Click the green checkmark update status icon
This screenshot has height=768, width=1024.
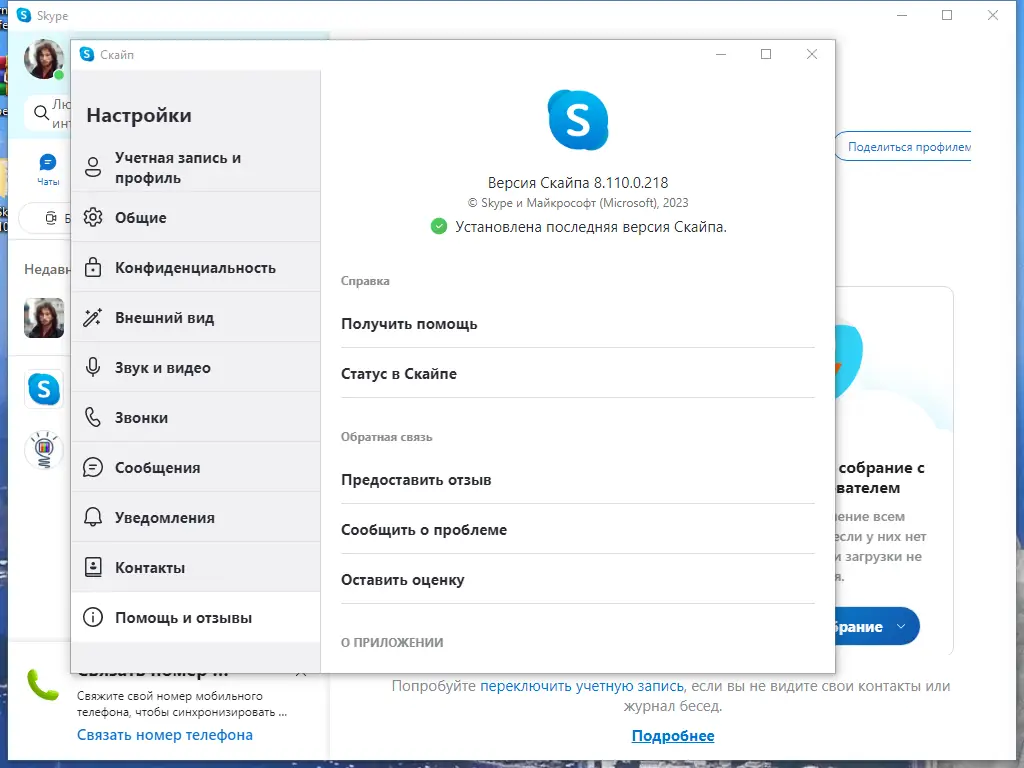coord(439,227)
